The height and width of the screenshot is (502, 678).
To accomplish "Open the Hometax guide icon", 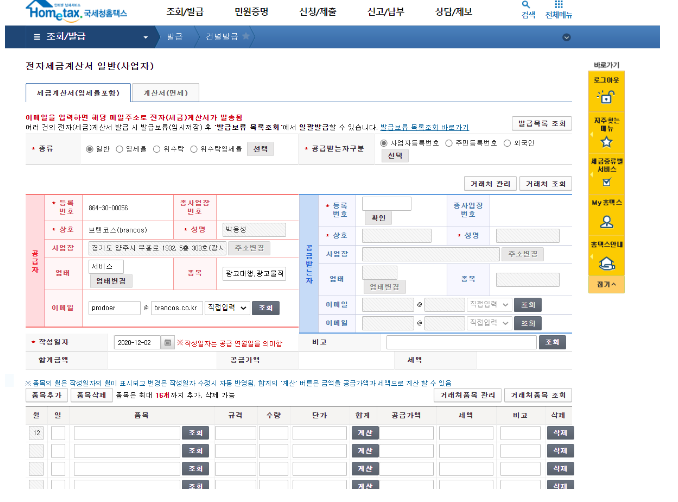I will click(606, 263).
